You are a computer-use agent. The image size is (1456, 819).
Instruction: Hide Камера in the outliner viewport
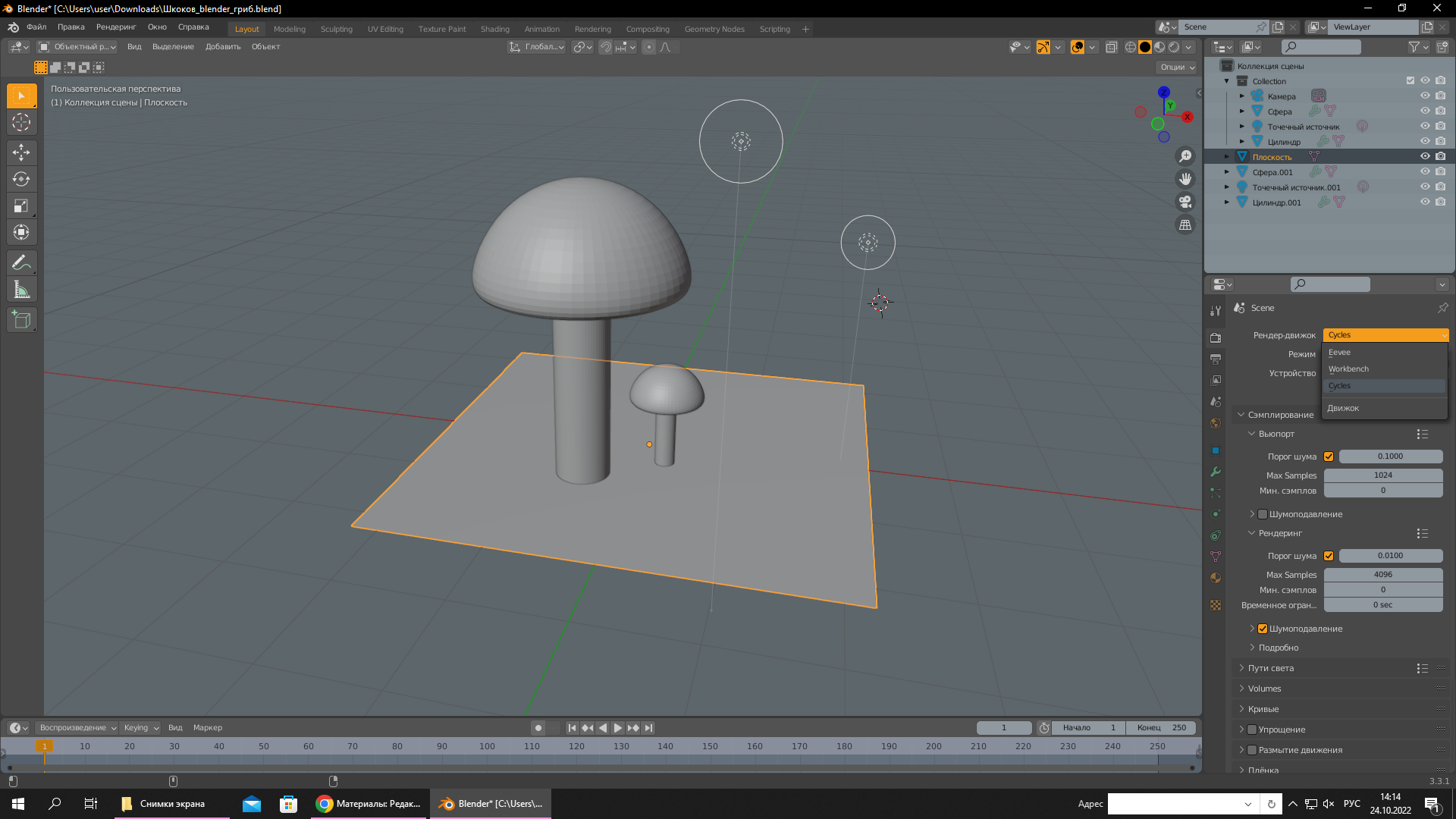(1425, 96)
